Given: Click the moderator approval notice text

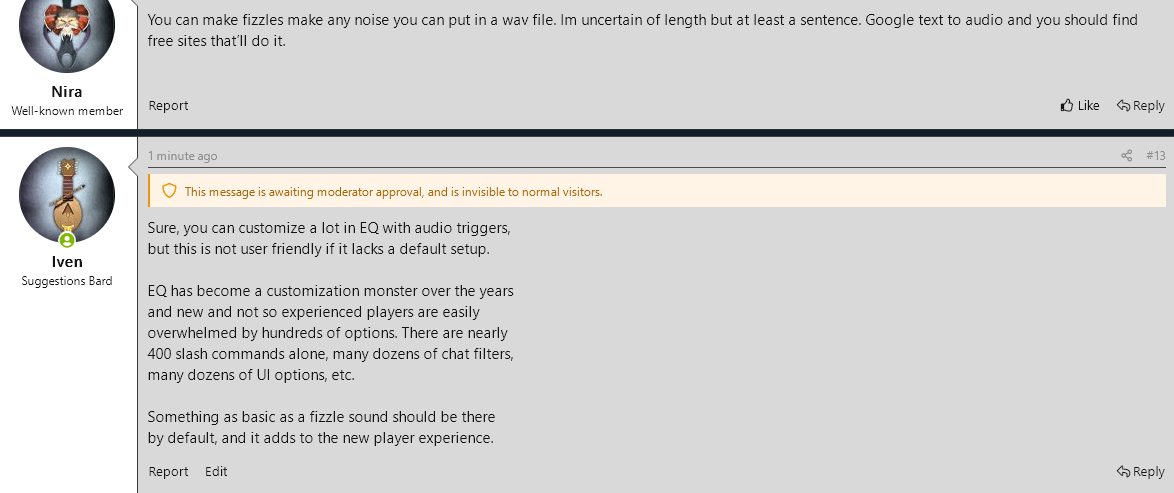Looking at the screenshot, I should [x=393, y=192].
